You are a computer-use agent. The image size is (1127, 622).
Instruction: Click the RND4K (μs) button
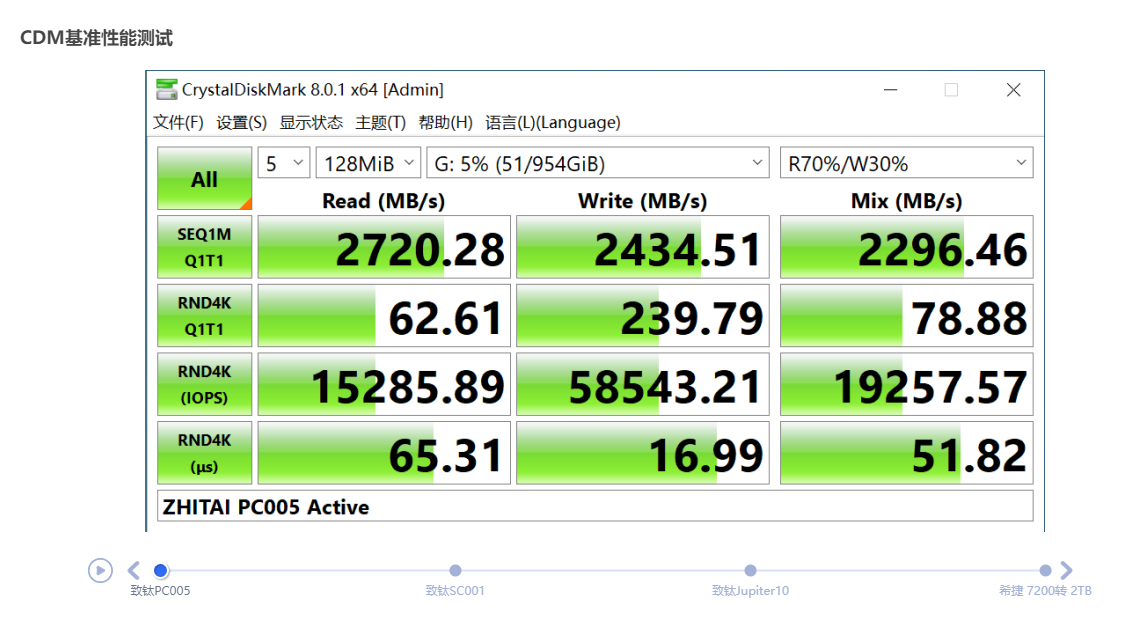tap(204, 452)
